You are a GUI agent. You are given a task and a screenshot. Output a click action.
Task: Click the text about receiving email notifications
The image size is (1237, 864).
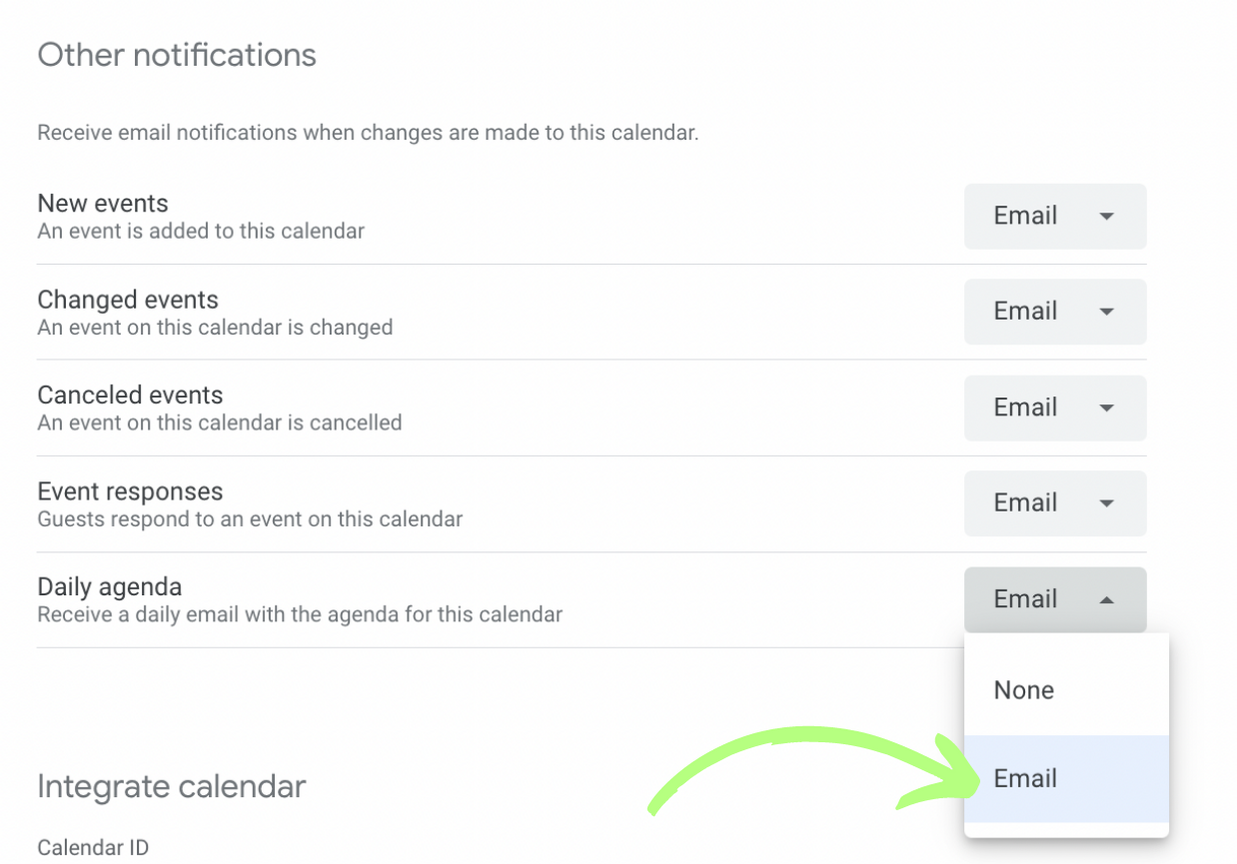pyautogui.click(x=367, y=132)
